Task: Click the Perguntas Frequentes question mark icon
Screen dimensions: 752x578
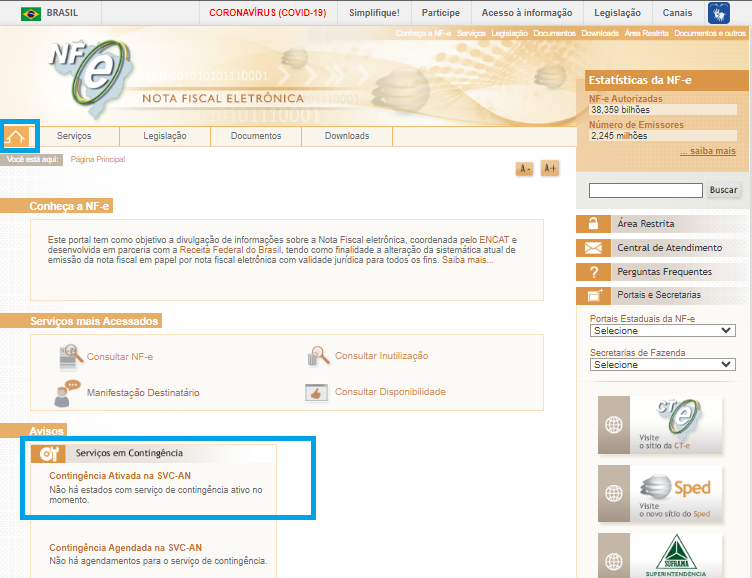Action: click(593, 272)
